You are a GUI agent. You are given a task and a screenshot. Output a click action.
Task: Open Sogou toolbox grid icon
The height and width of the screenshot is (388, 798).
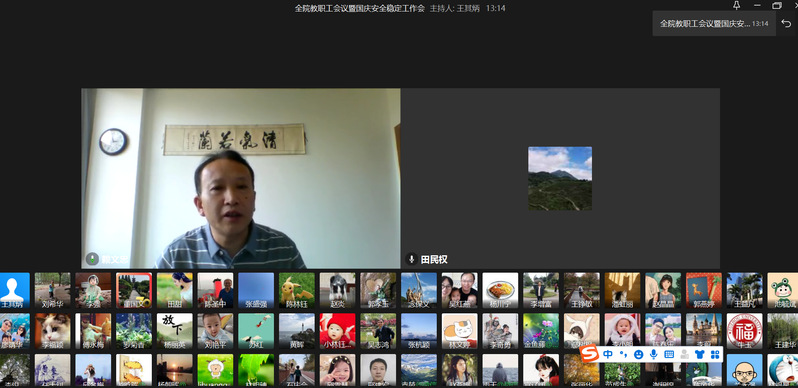click(715, 354)
